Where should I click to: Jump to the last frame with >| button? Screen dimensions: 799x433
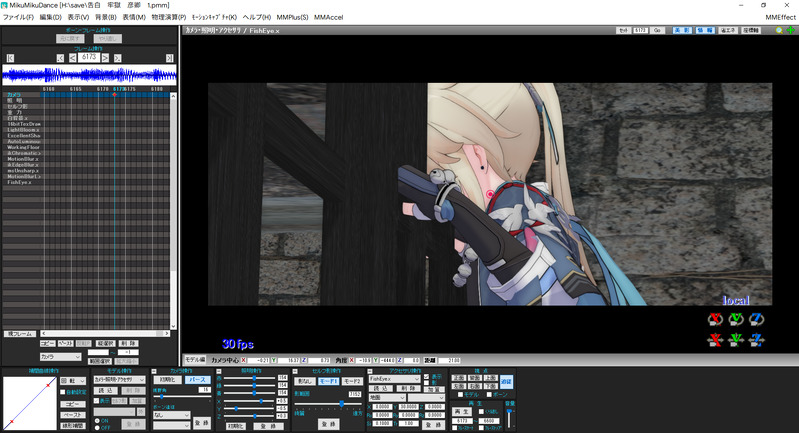click(x=169, y=58)
